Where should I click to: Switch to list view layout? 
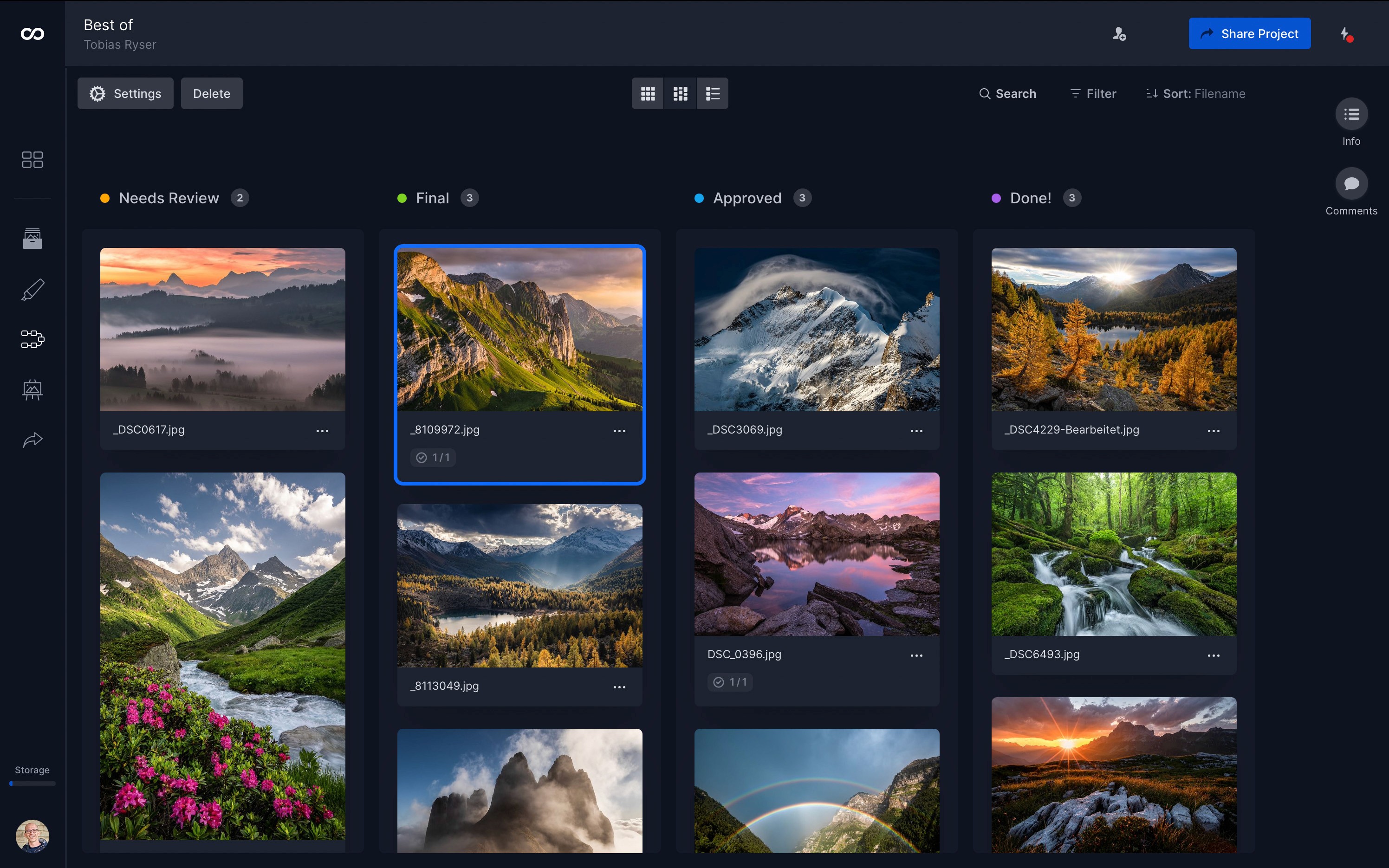pyautogui.click(x=712, y=94)
